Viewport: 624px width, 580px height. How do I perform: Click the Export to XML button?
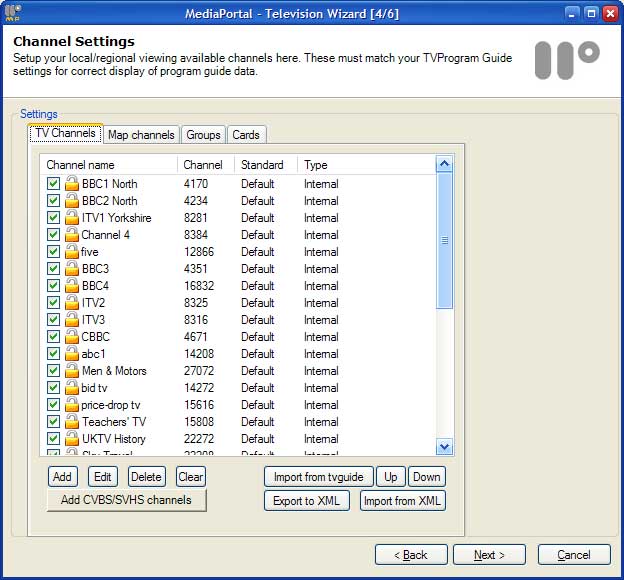307,501
